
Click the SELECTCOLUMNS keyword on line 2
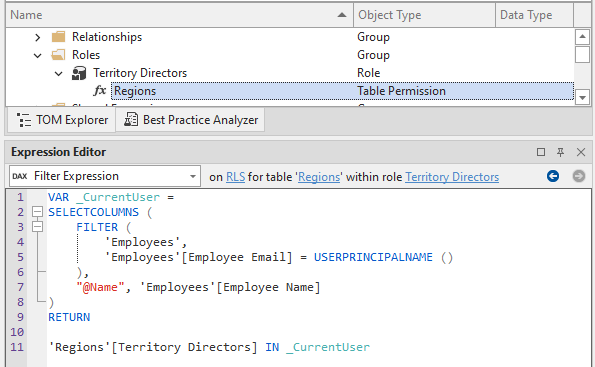[x=93, y=212]
